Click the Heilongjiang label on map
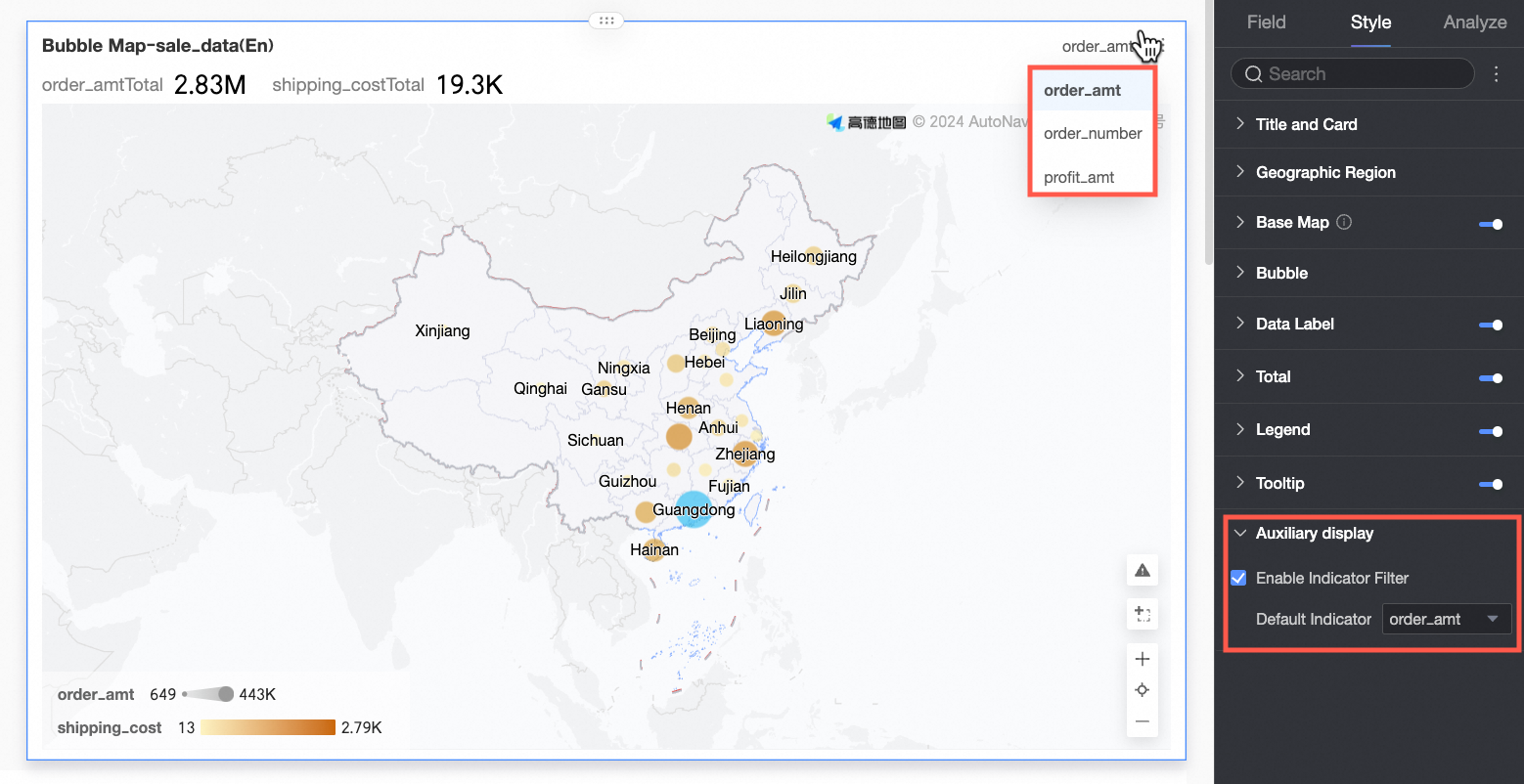Image resolution: width=1524 pixels, height=784 pixels. coord(814,256)
